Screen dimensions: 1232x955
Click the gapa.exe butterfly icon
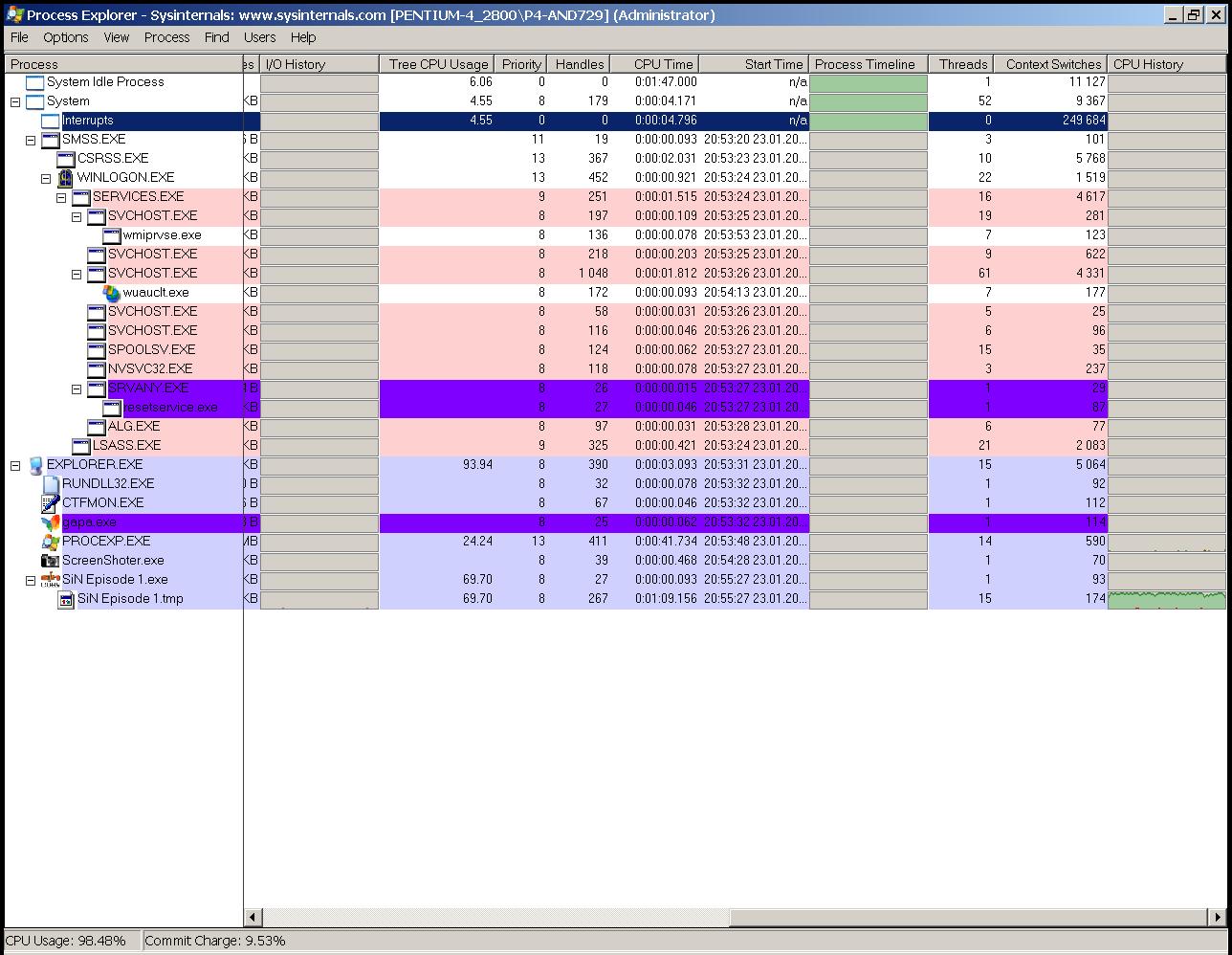click(x=50, y=522)
